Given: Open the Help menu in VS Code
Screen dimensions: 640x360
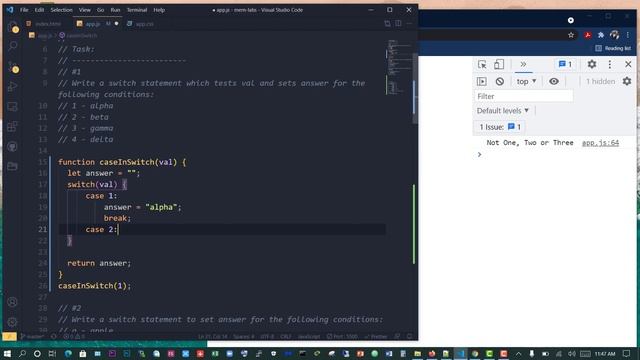Looking at the screenshot, I should tap(159, 10).
